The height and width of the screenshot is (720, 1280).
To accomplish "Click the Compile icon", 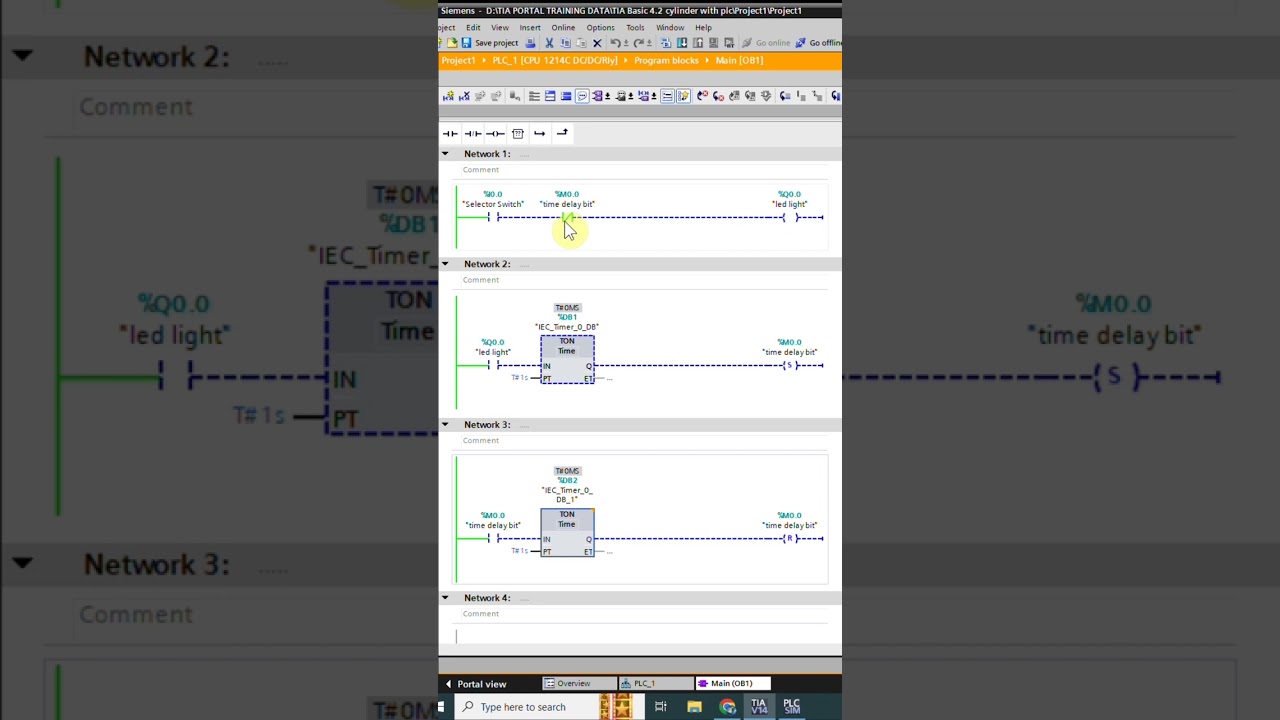I will (x=666, y=43).
